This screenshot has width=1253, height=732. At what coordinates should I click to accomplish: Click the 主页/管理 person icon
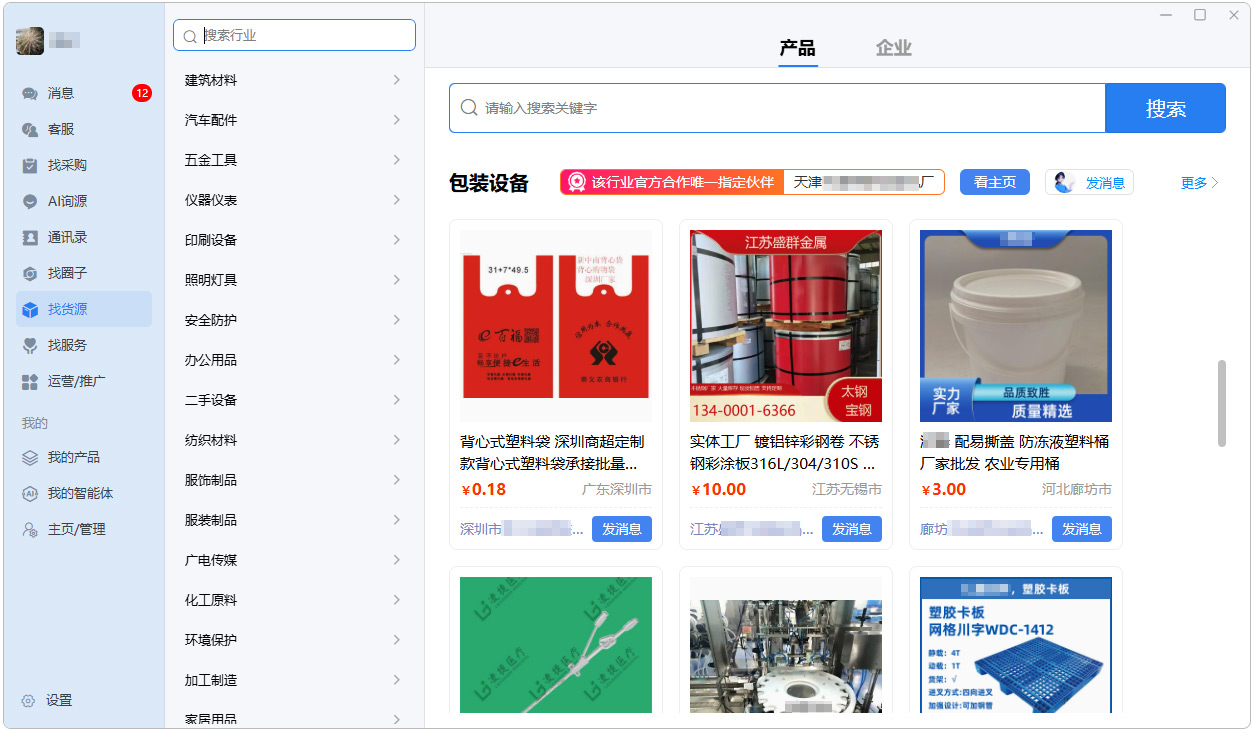click(30, 529)
